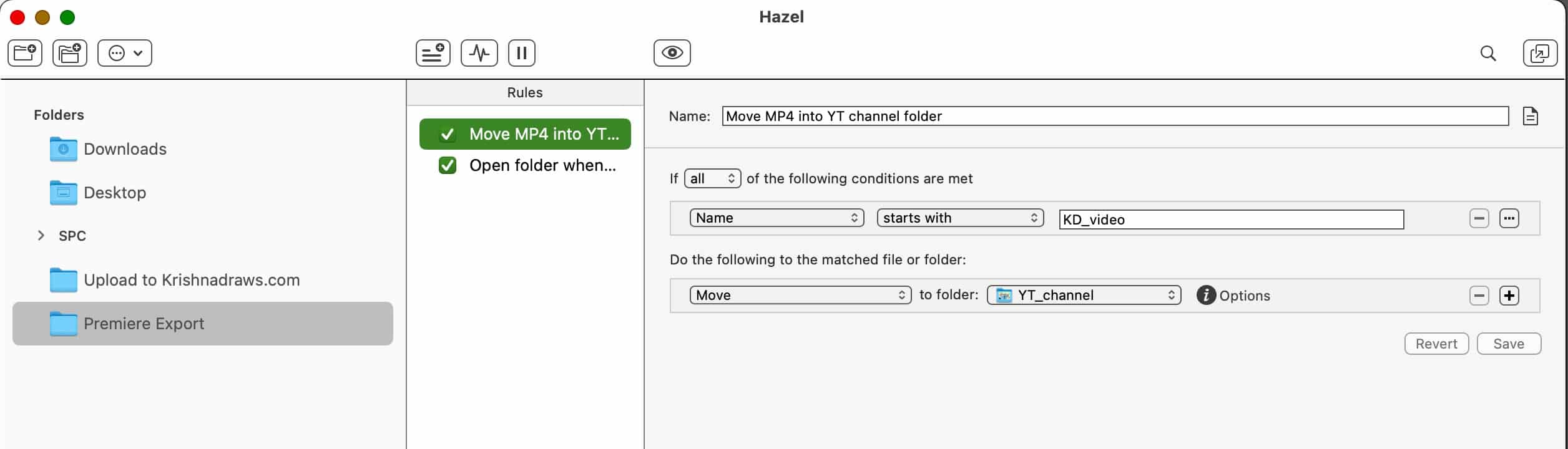The height and width of the screenshot is (449, 1568).
Task: Disable the Move MP4 into YT rule
Action: pyautogui.click(x=448, y=134)
